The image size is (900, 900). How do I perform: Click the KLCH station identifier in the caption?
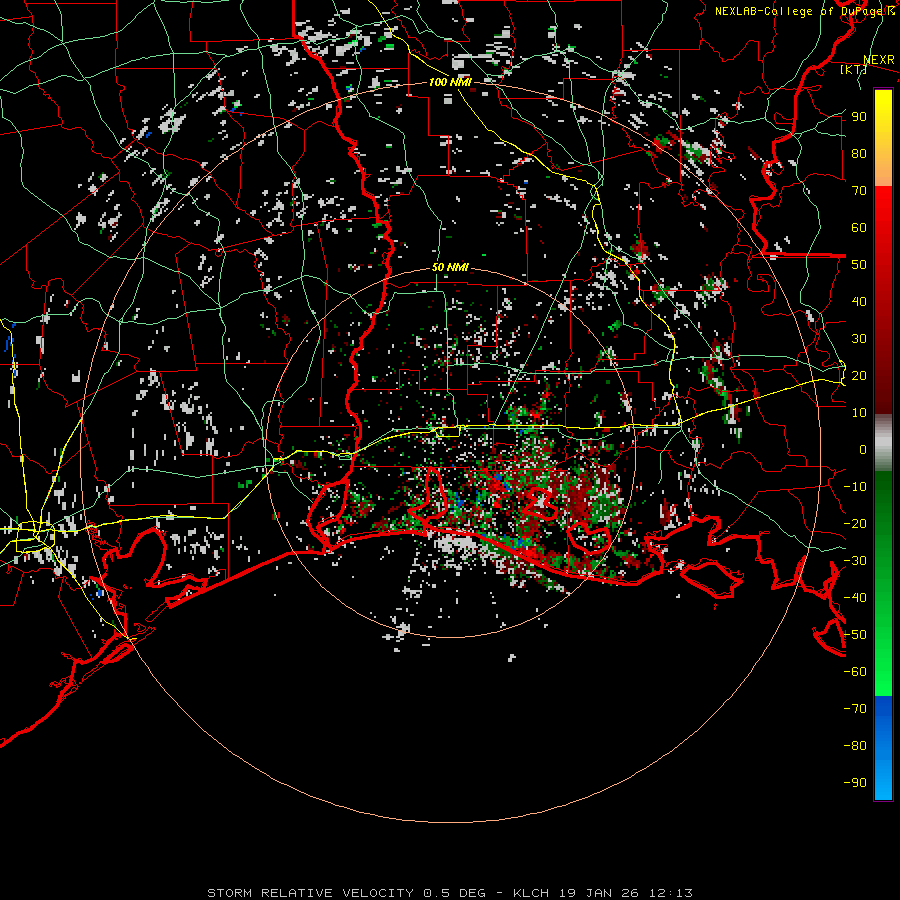pyautogui.click(x=531, y=893)
